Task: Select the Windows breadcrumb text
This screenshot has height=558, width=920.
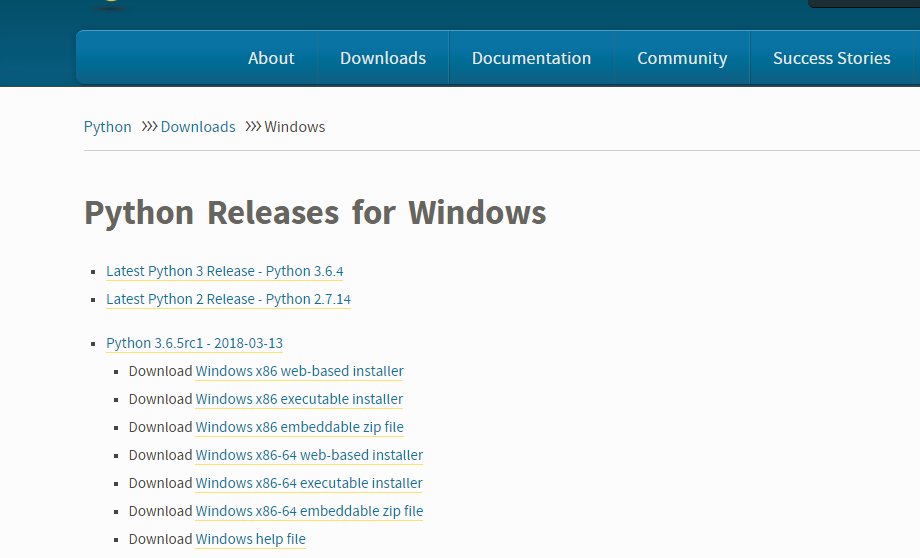Action: point(295,127)
